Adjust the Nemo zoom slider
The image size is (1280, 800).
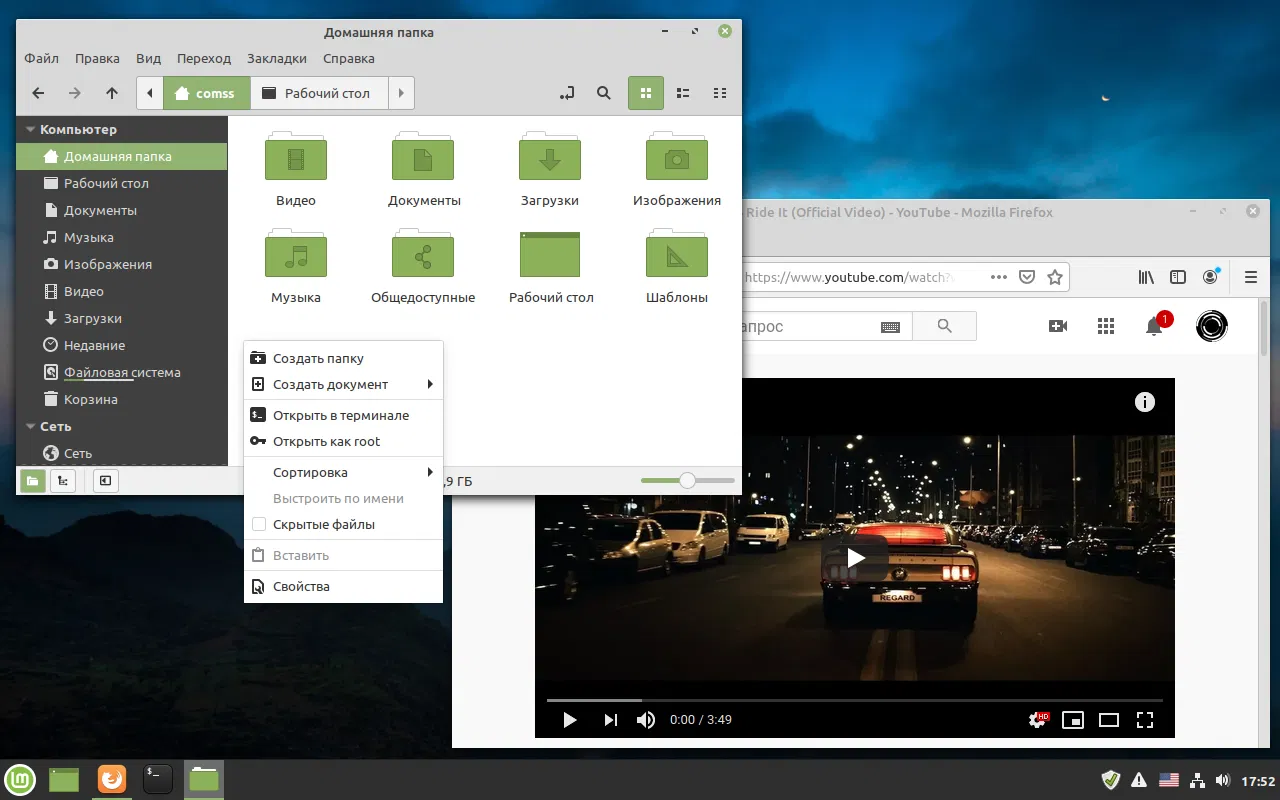point(687,480)
